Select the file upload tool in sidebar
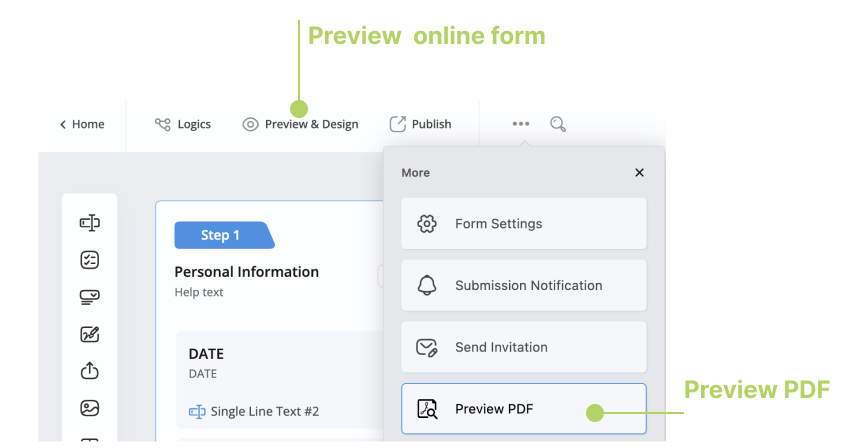 point(89,371)
